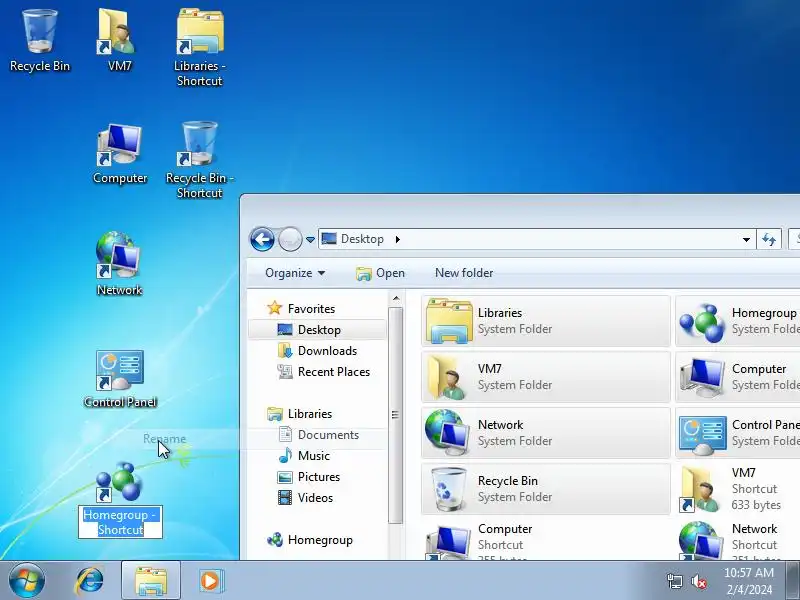Select the VM7 desktop shortcut icon
The height and width of the screenshot is (600, 800).
tap(119, 41)
